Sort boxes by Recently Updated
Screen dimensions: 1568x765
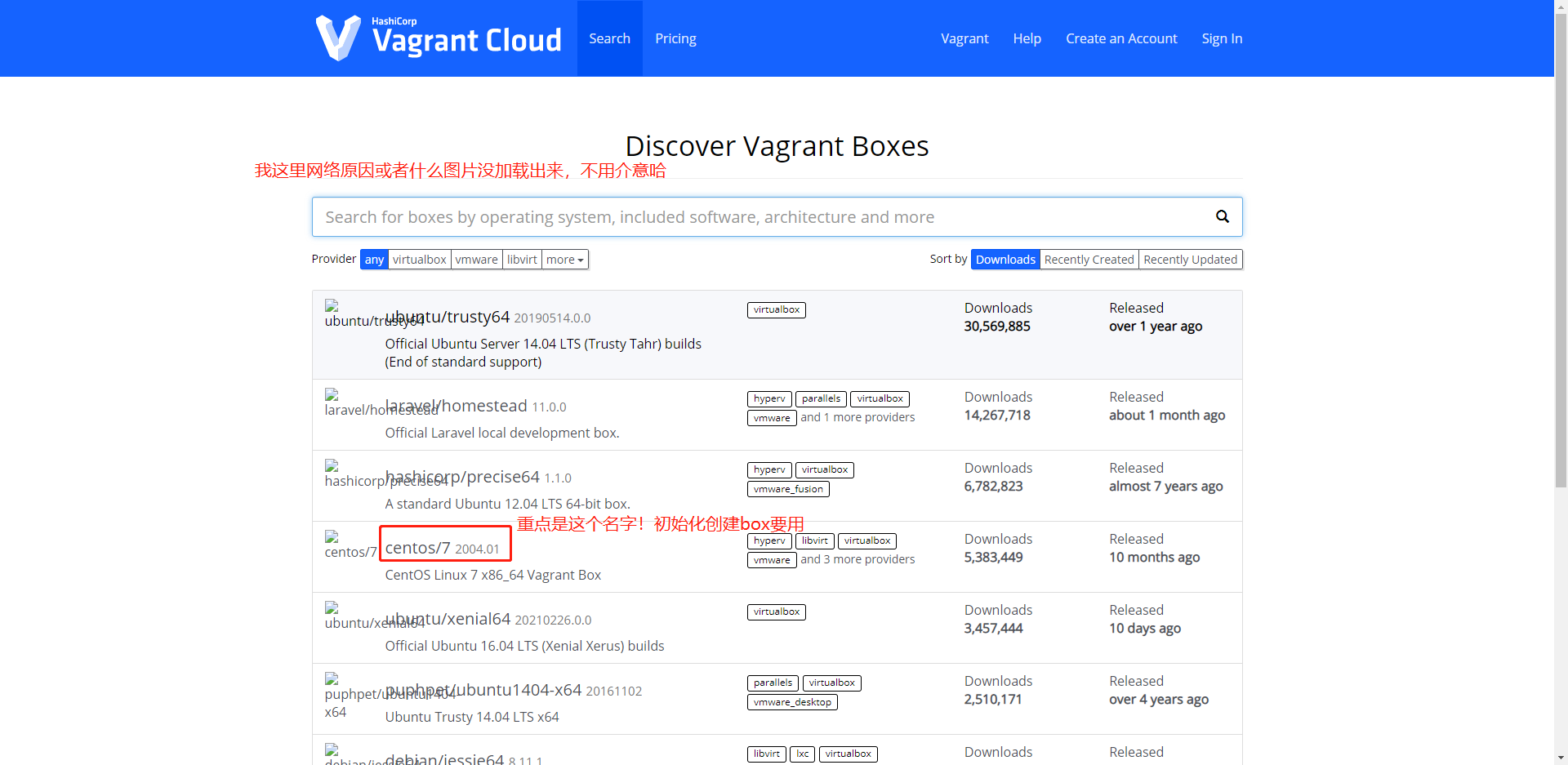[1190, 259]
